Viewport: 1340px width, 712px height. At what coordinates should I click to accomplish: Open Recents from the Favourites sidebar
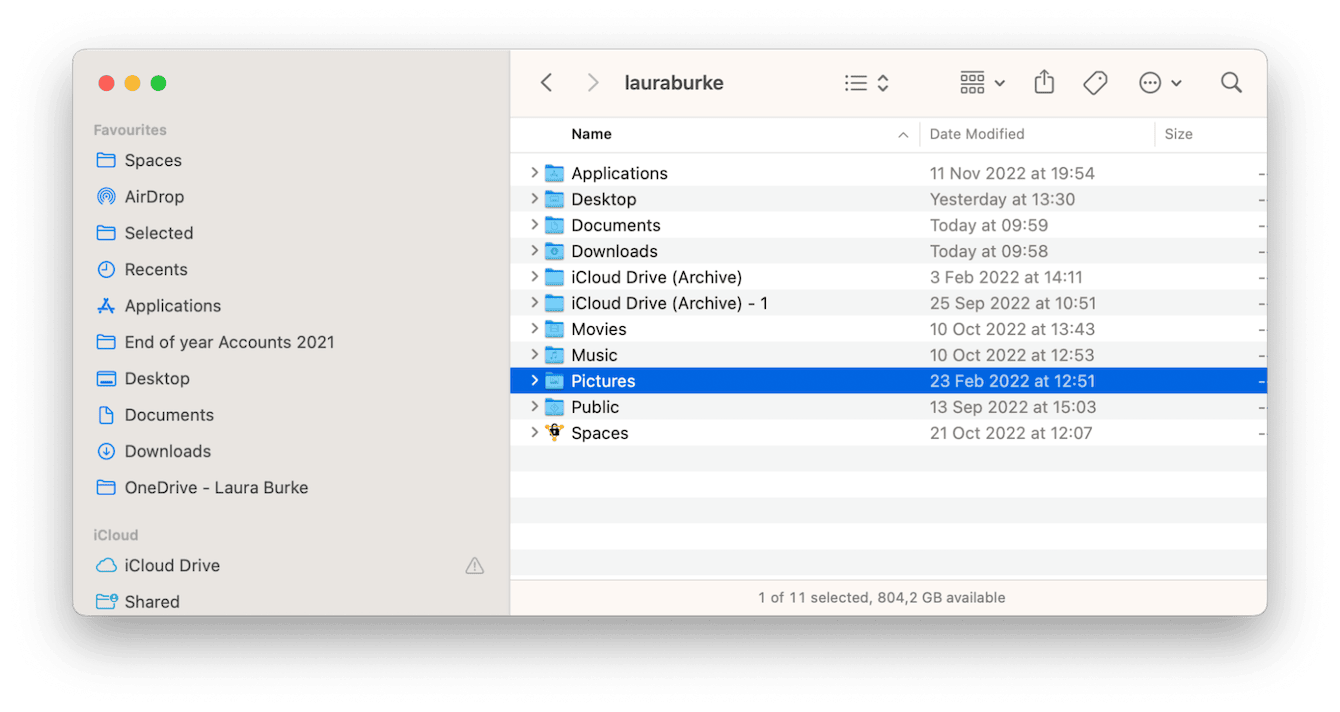click(158, 269)
